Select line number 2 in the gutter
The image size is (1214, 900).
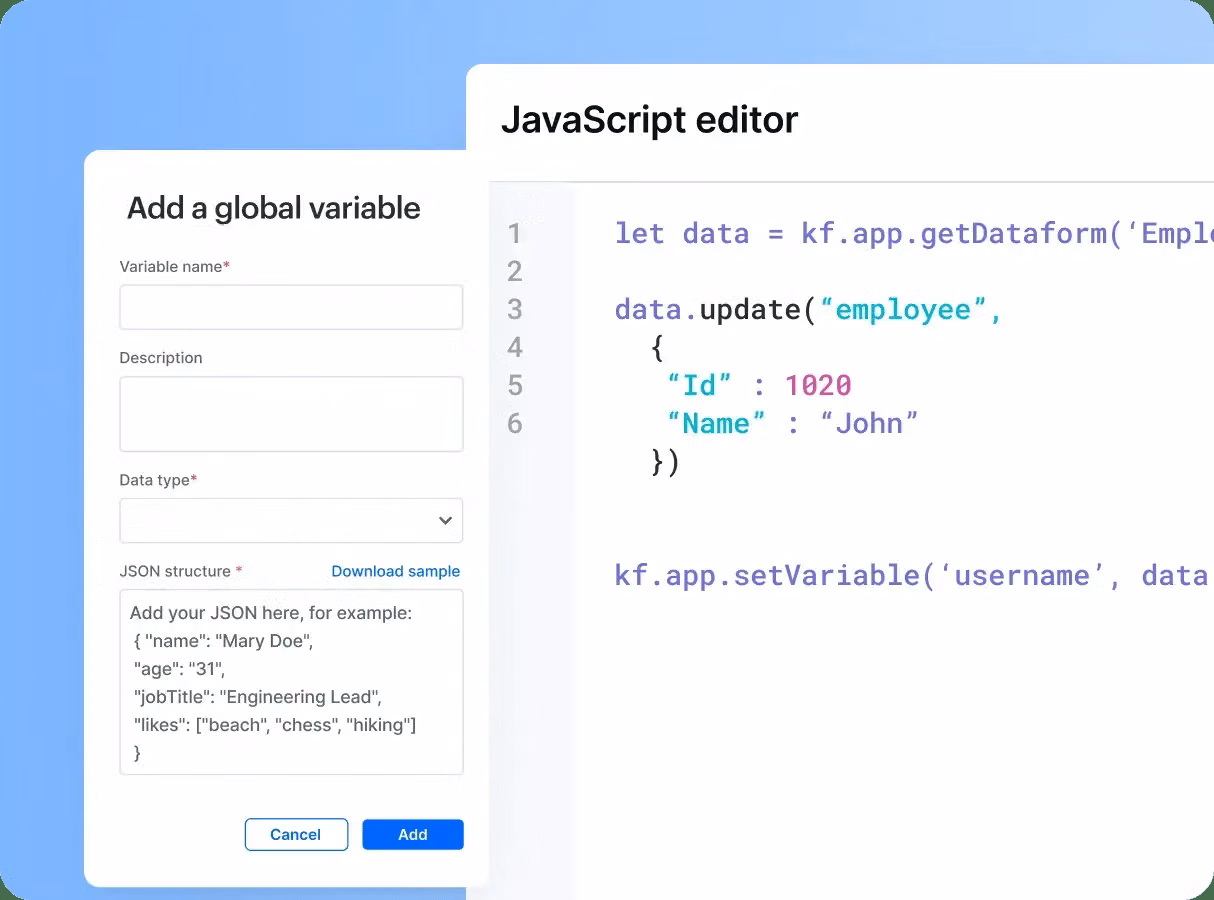(x=515, y=271)
